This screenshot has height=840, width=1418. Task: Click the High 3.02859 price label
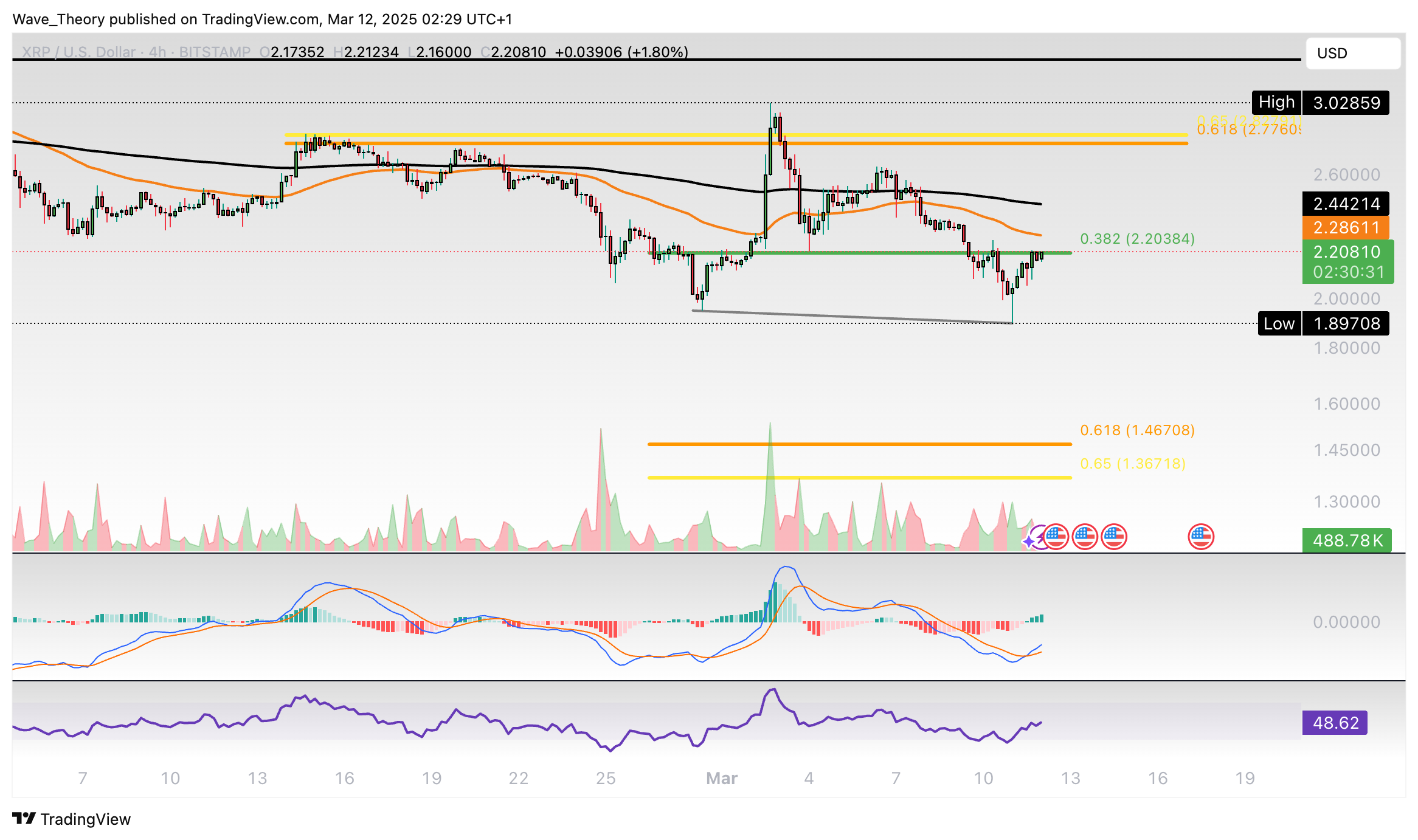click(1321, 103)
